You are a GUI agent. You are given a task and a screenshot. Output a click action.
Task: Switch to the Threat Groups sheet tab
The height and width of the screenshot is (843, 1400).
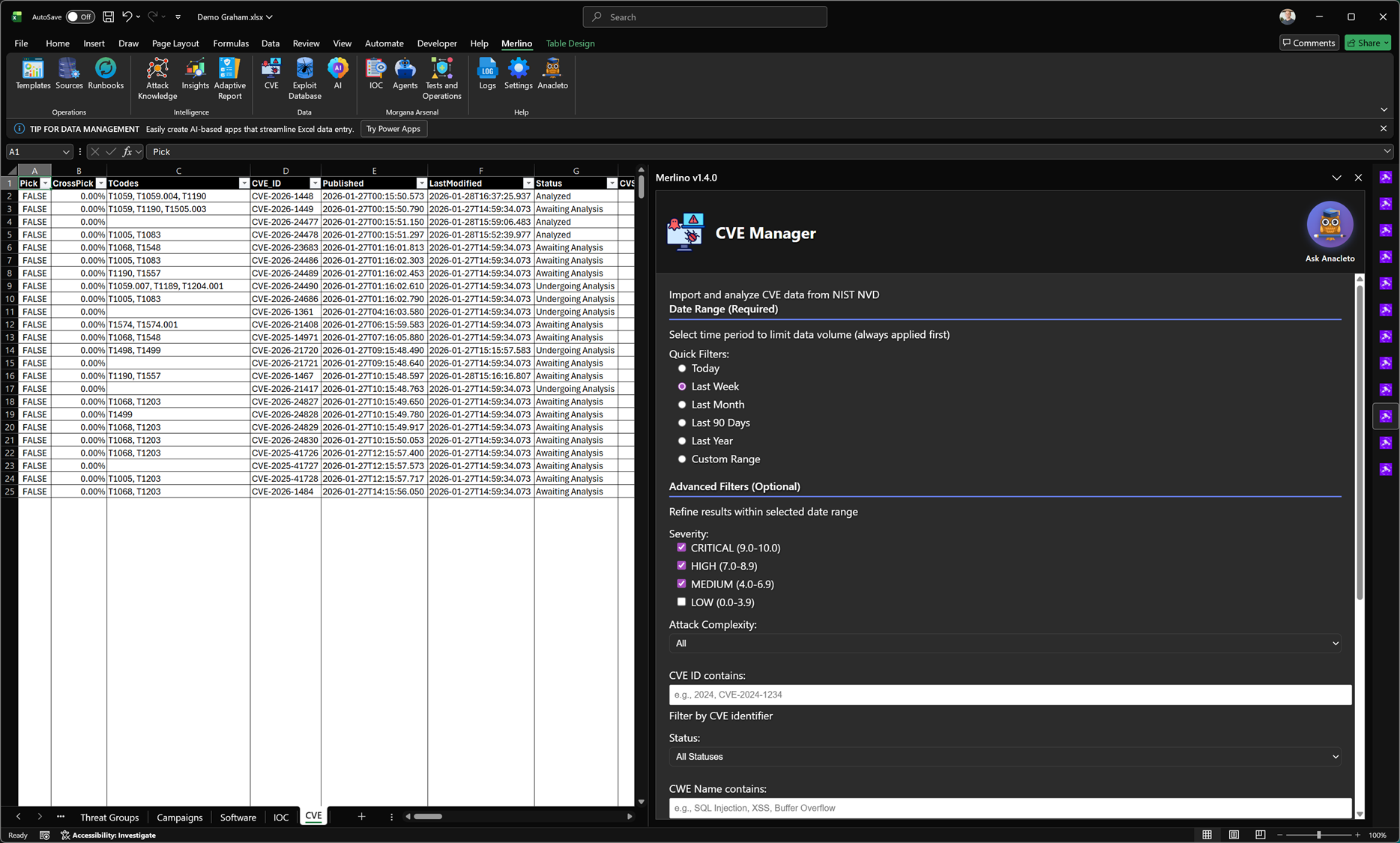109,817
